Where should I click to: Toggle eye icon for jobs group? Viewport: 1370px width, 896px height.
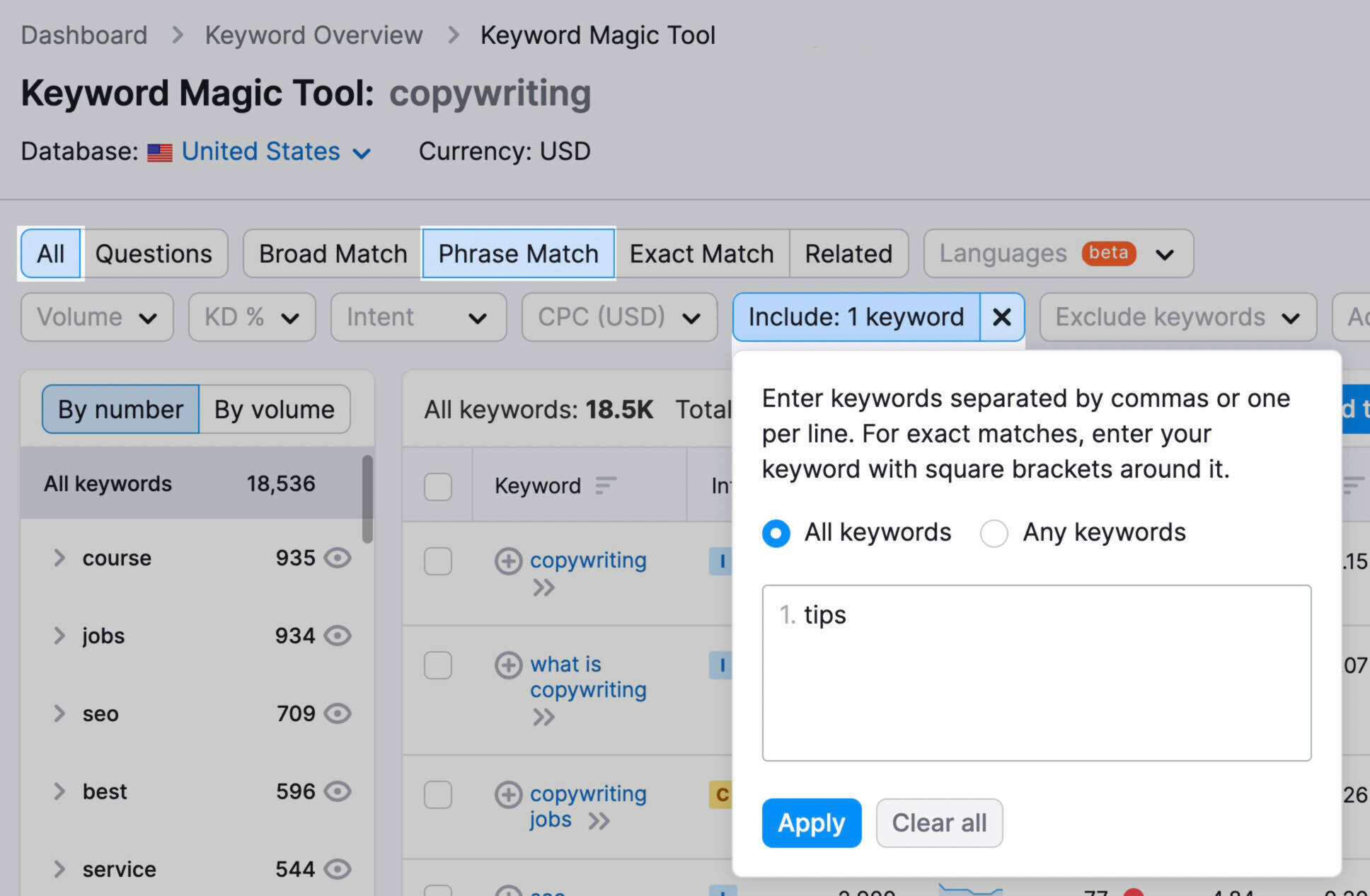(x=338, y=636)
